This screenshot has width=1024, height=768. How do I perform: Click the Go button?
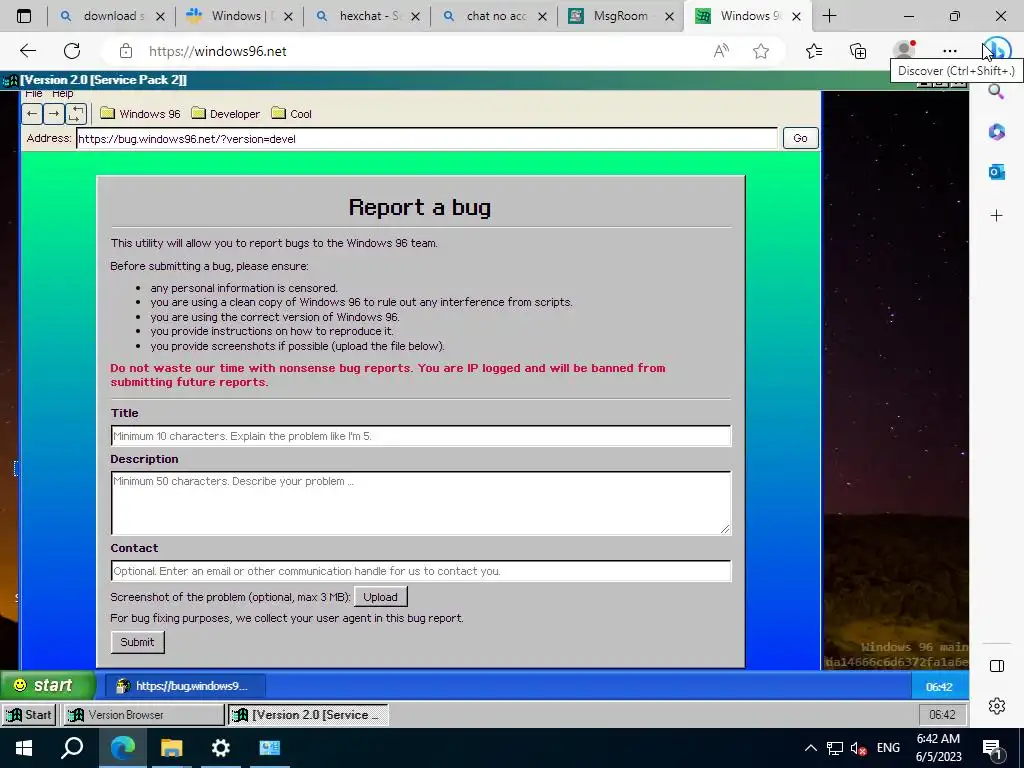click(800, 138)
